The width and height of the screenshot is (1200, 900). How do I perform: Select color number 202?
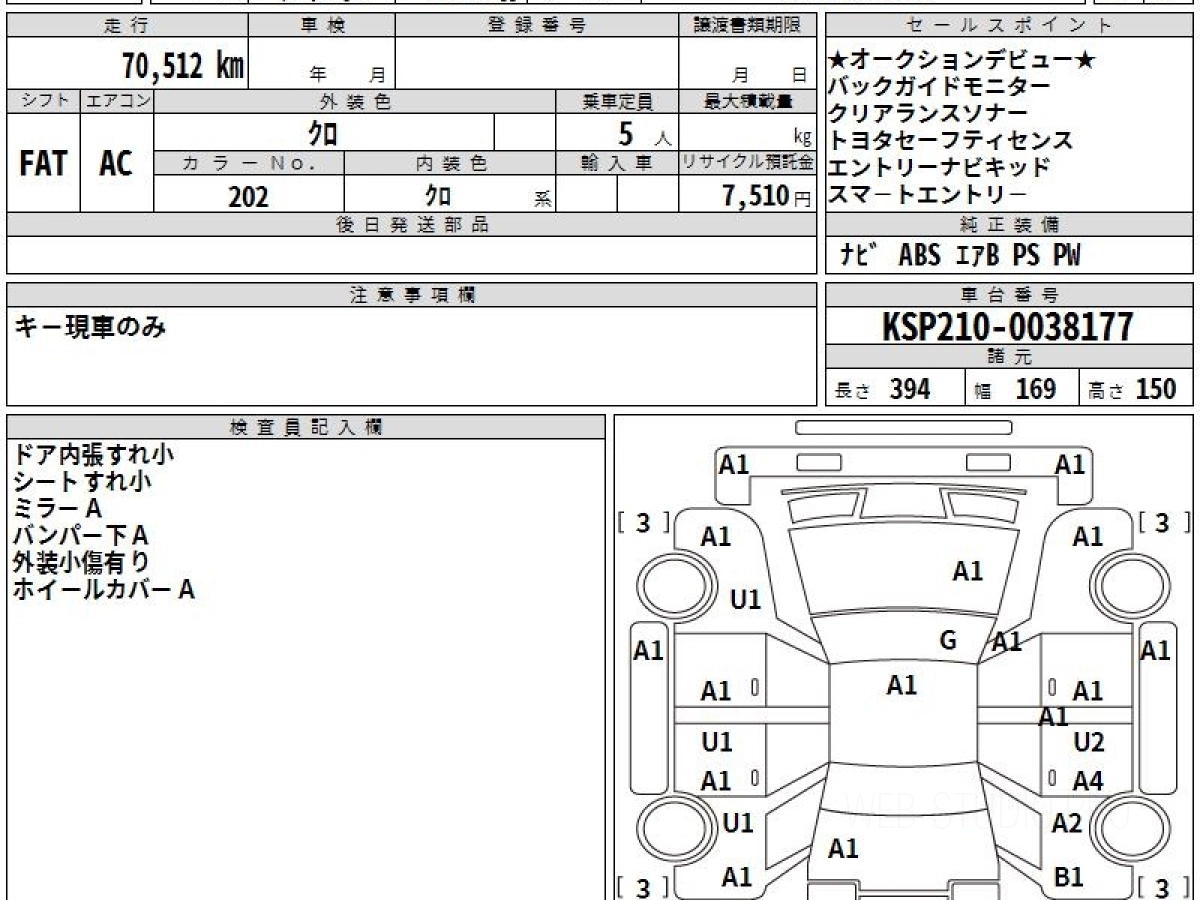248,196
